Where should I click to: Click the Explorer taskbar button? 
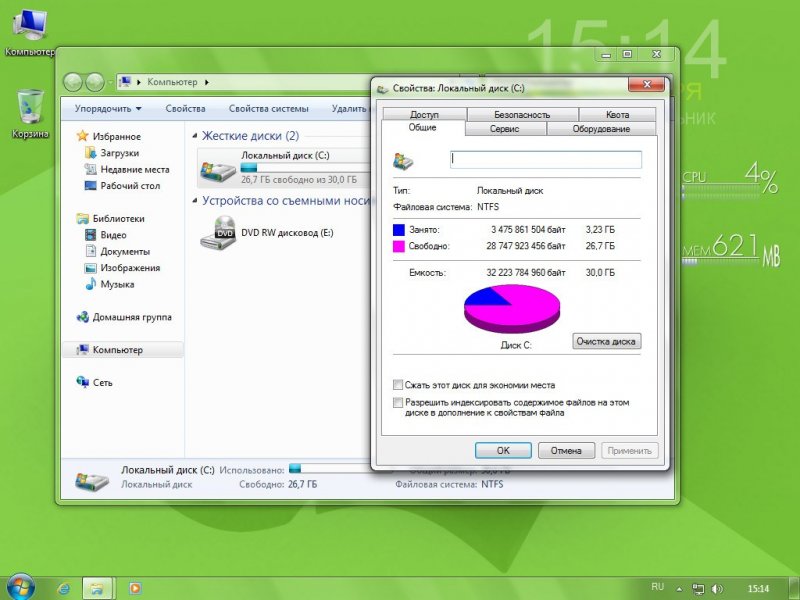tap(97, 588)
